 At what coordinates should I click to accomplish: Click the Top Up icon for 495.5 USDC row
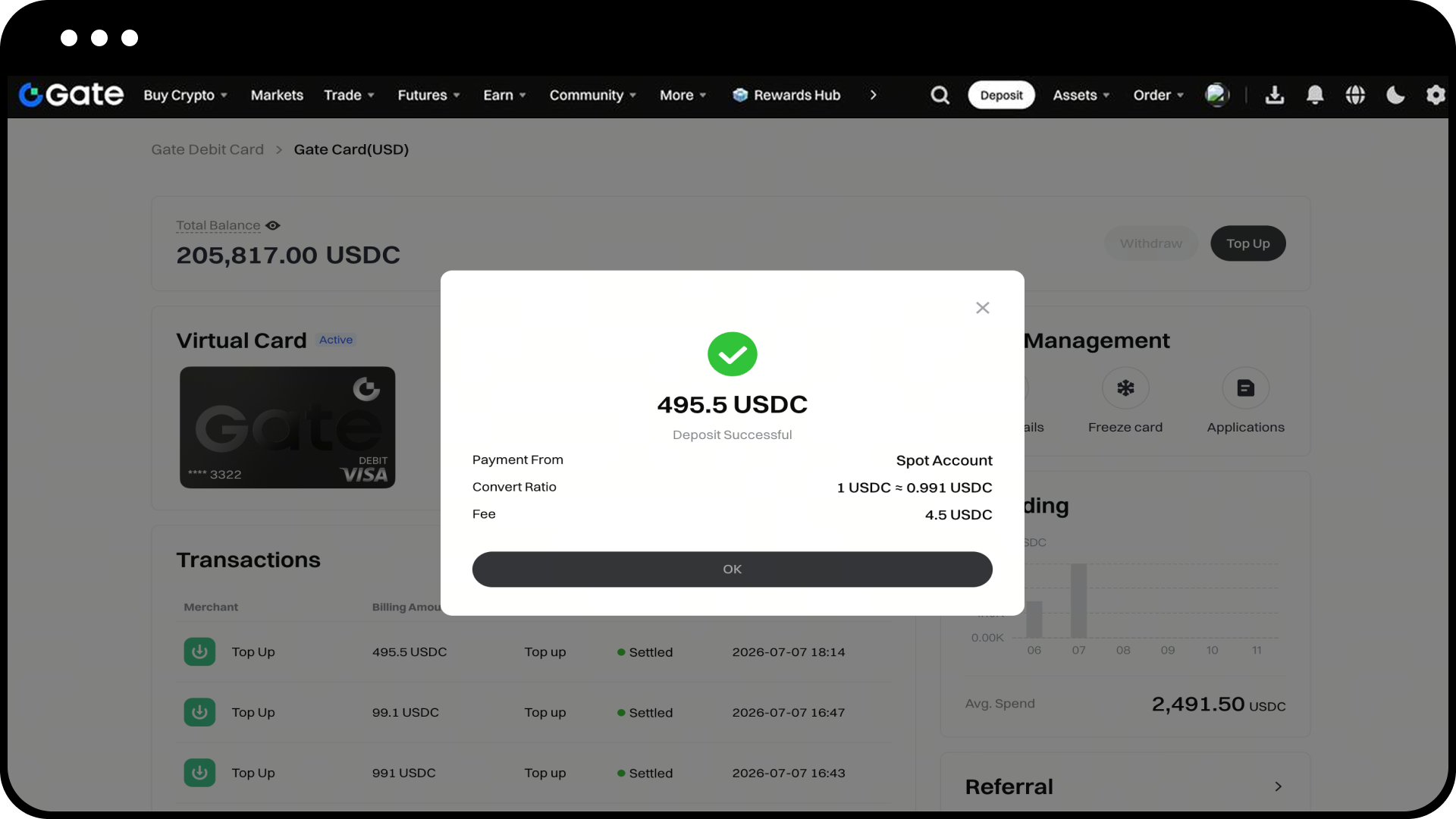[199, 651]
